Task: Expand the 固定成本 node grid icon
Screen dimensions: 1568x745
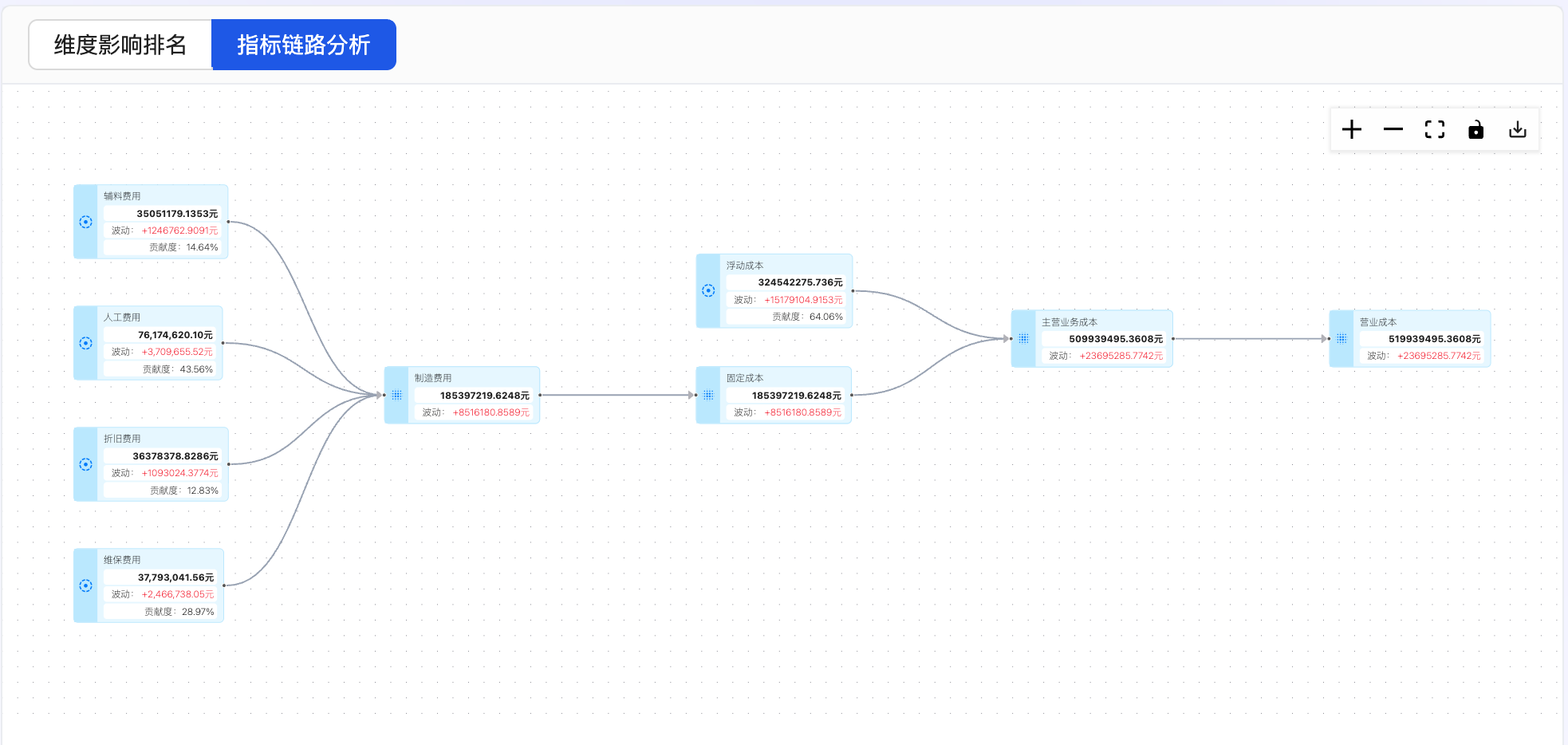Action: 708,395
